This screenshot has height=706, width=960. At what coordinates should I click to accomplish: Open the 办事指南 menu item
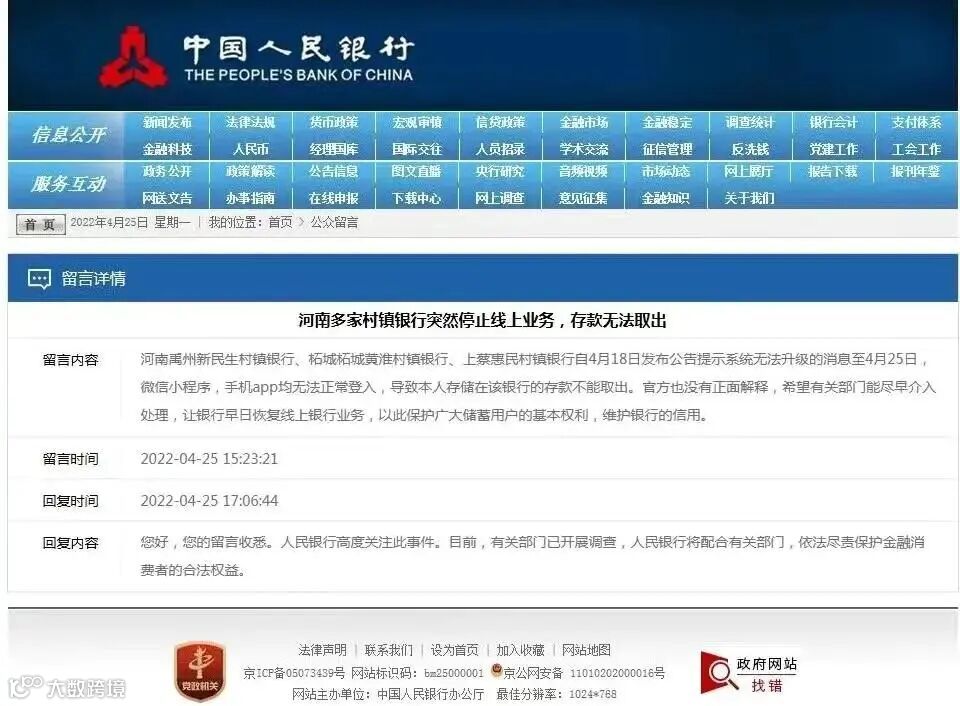coord(250,198)
